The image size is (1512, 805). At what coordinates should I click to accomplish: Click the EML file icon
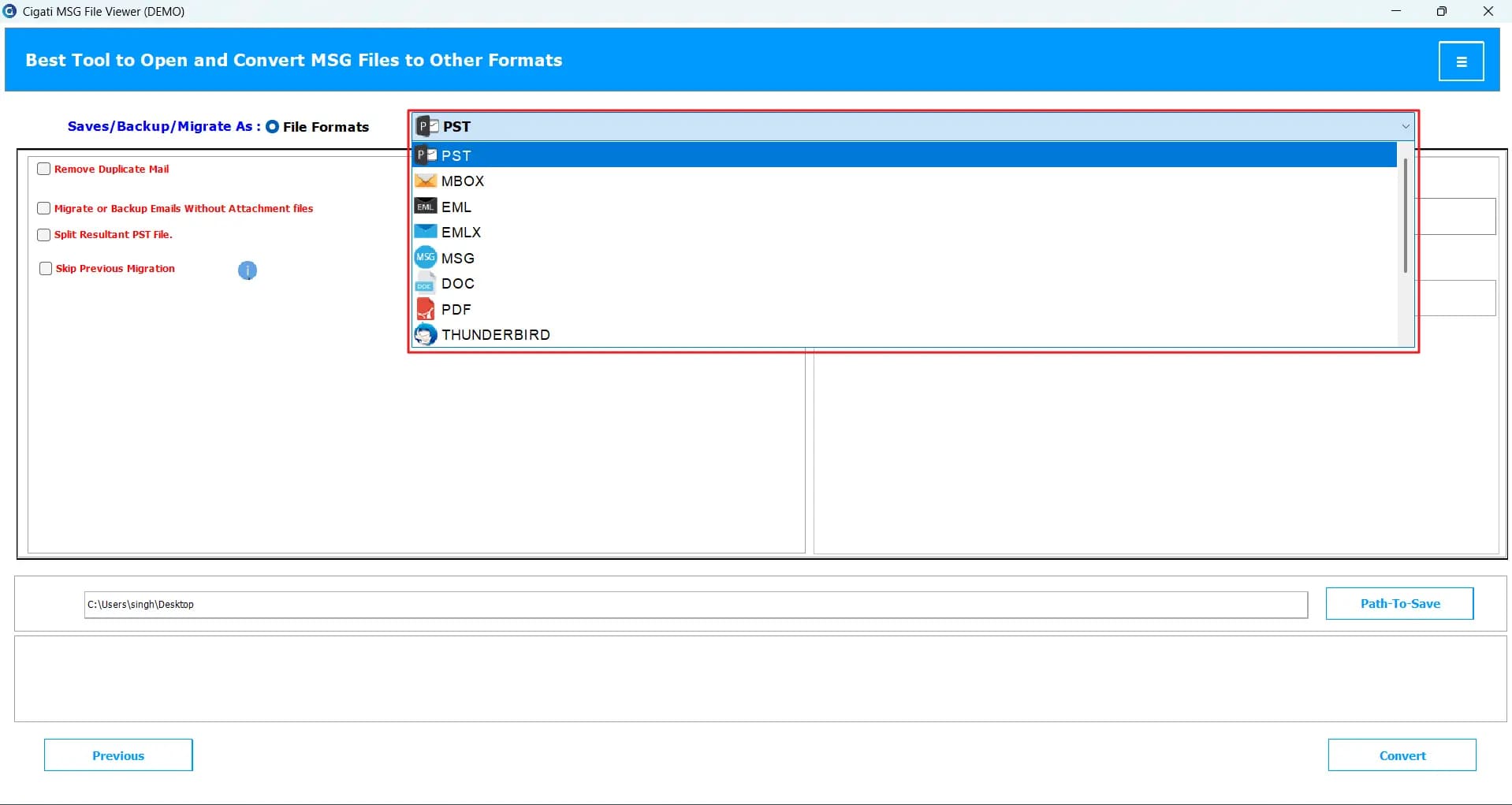[x=426, y=207]
